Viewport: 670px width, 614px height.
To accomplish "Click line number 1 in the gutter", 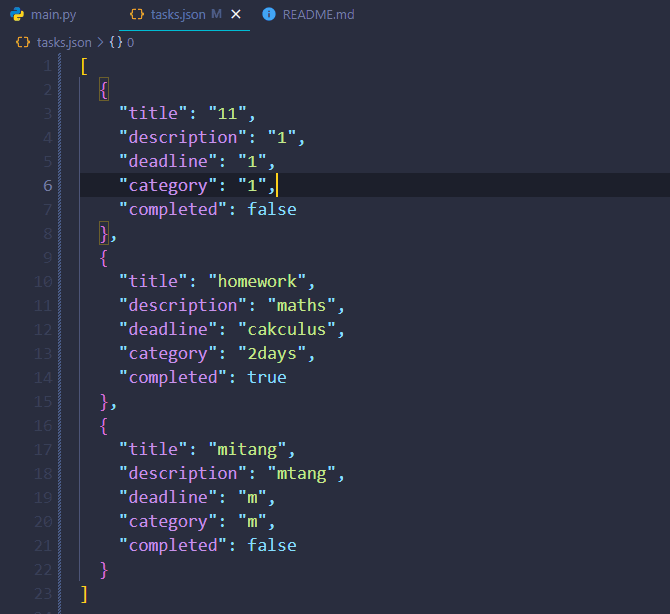I will 48,65.
